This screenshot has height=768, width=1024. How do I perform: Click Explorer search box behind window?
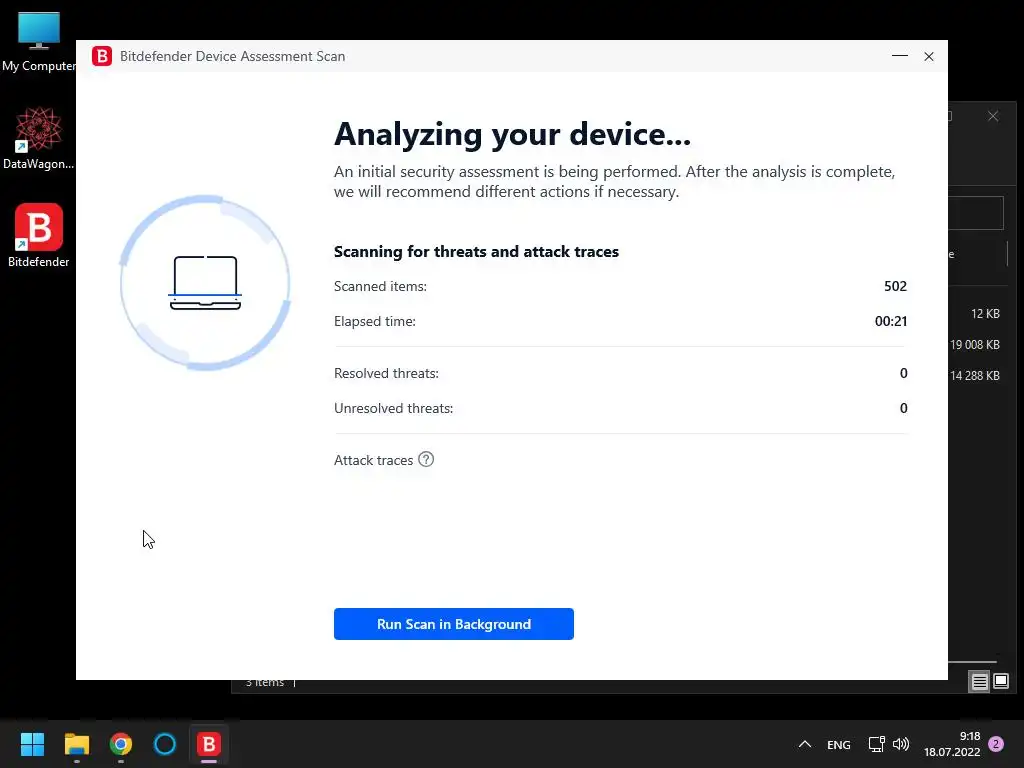976,213
